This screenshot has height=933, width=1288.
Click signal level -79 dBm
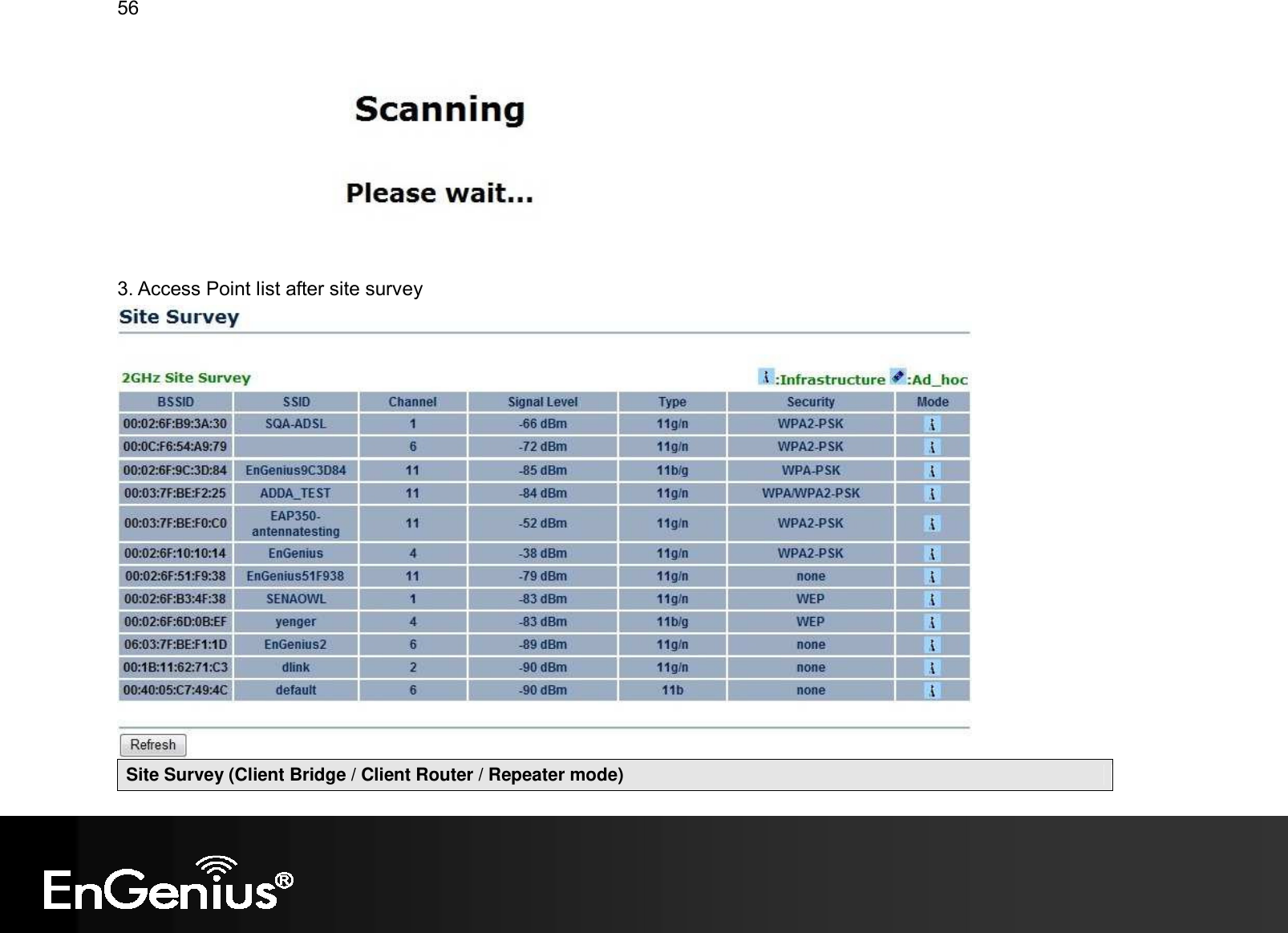pyautogui.click(x=543, y=576)
